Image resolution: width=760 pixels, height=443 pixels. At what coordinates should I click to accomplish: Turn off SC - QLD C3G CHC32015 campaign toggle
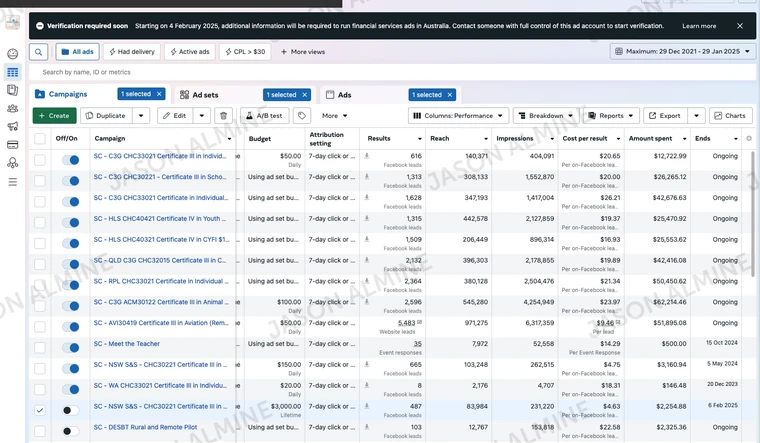pos(71,264)
